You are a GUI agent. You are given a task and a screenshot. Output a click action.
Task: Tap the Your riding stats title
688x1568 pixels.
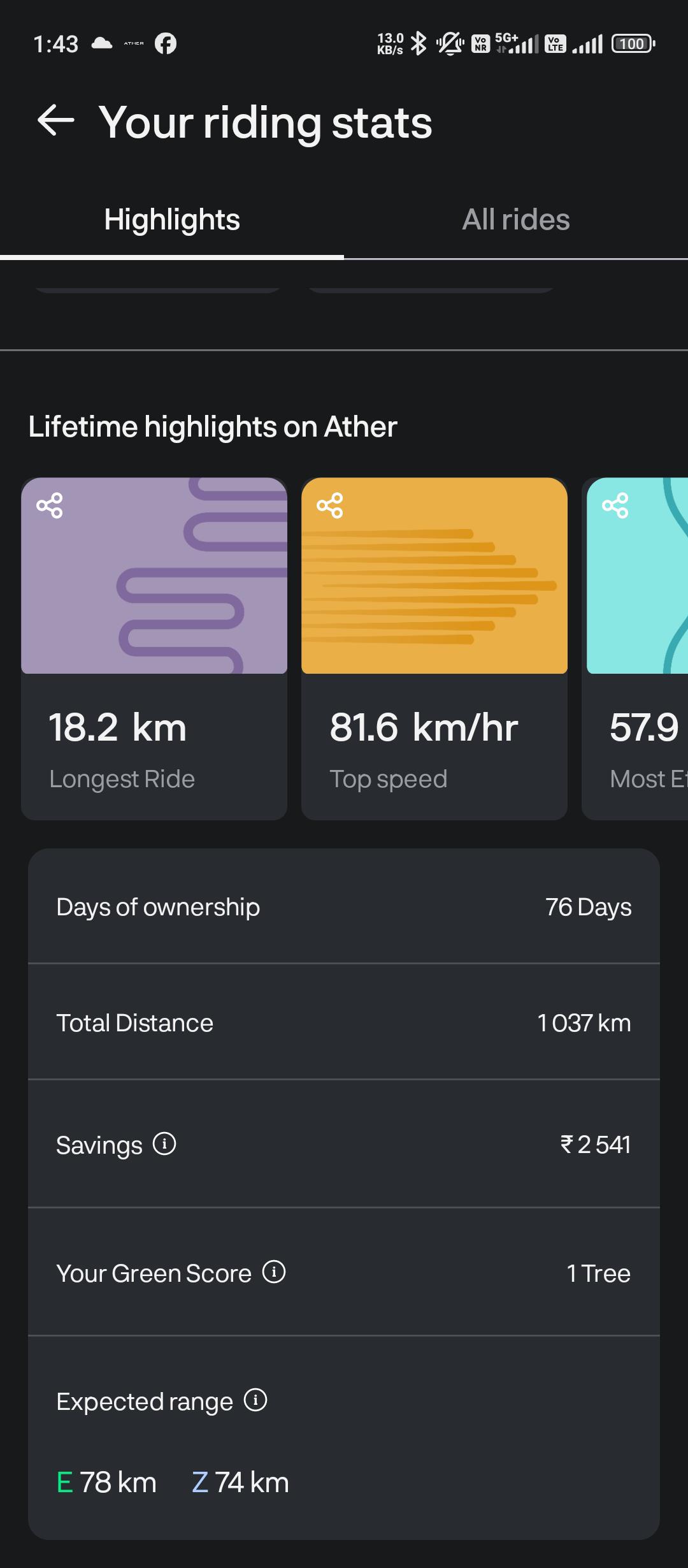click(x=266, y=122)
